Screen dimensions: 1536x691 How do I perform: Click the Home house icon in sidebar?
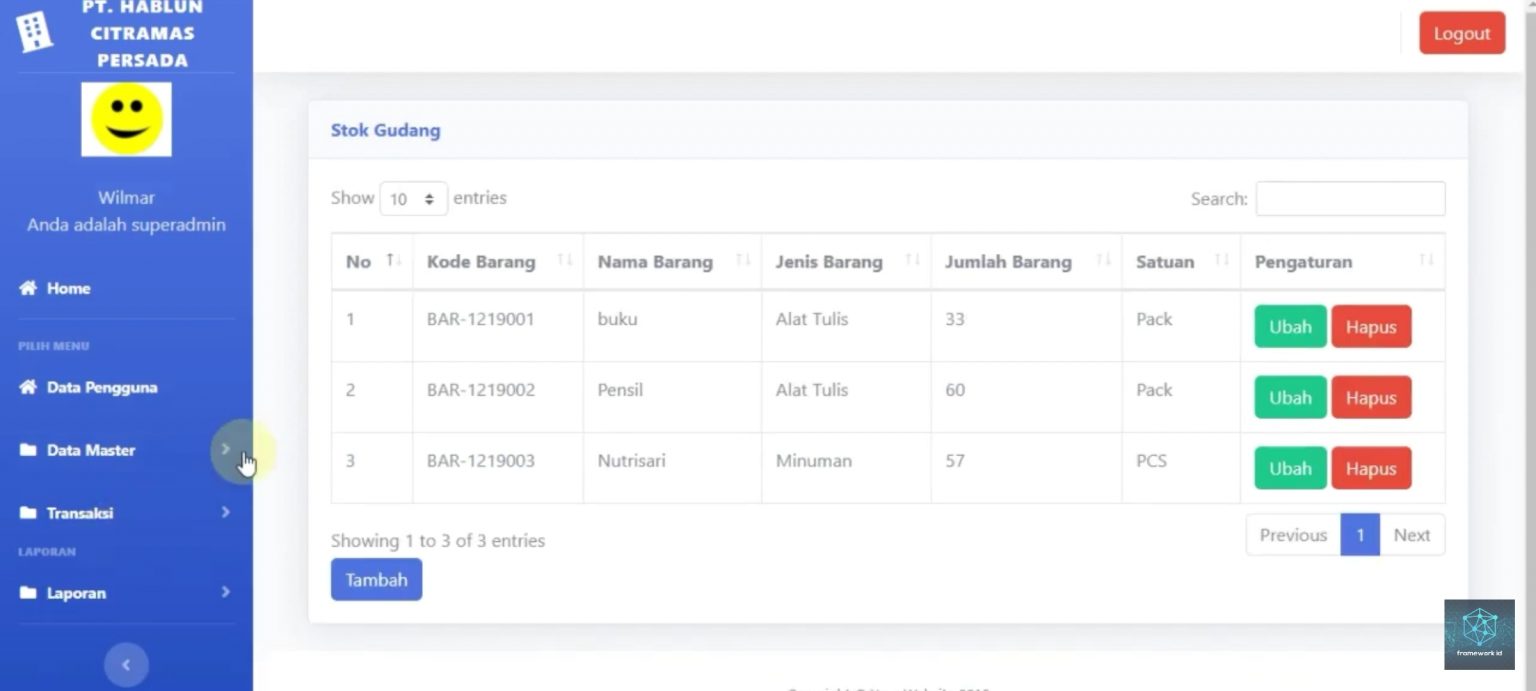(28, 288)
